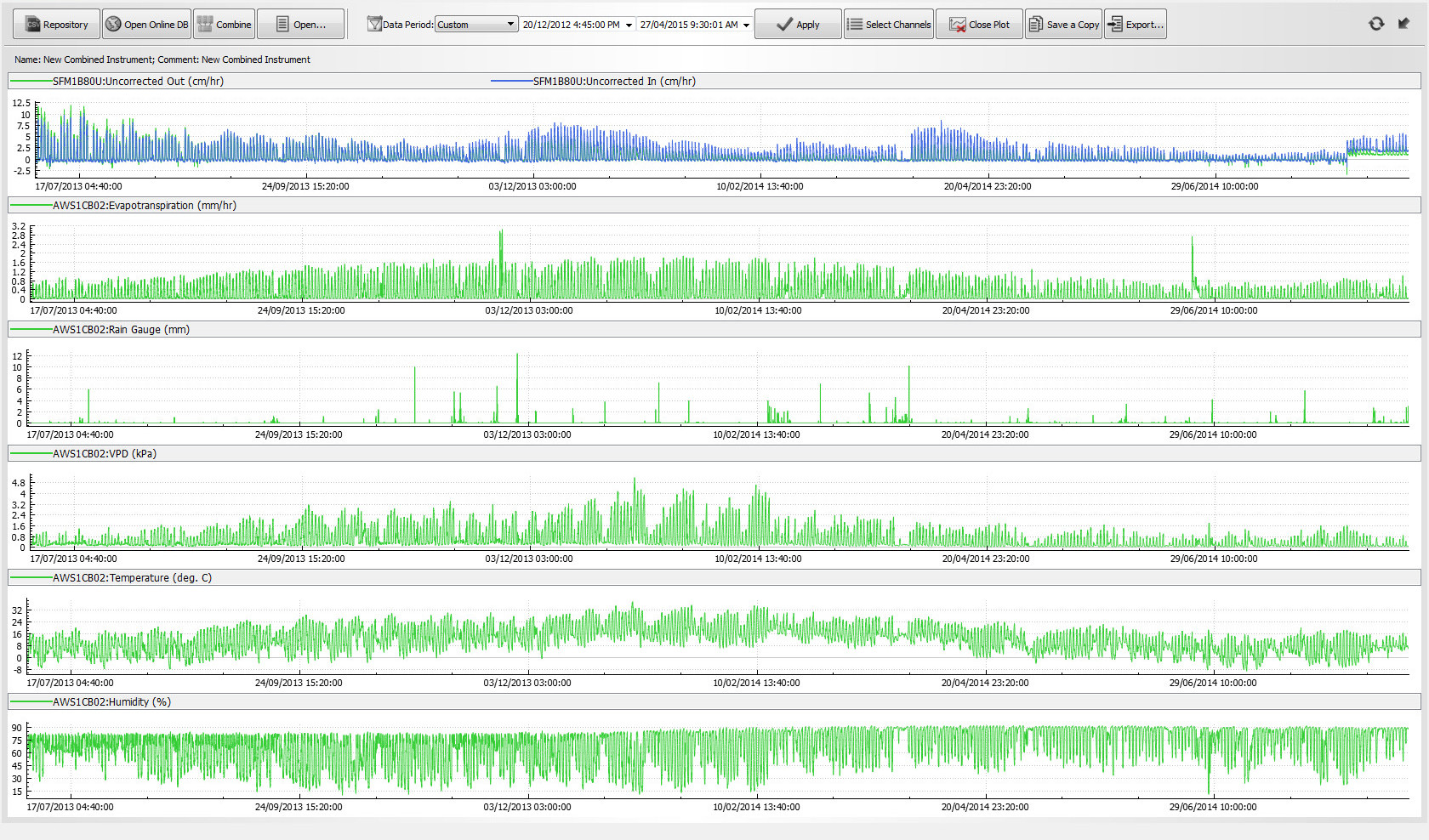Open the end date picker dropdown arrow
The height and width of the screenshot is (840, 1429).
(746, 26)
